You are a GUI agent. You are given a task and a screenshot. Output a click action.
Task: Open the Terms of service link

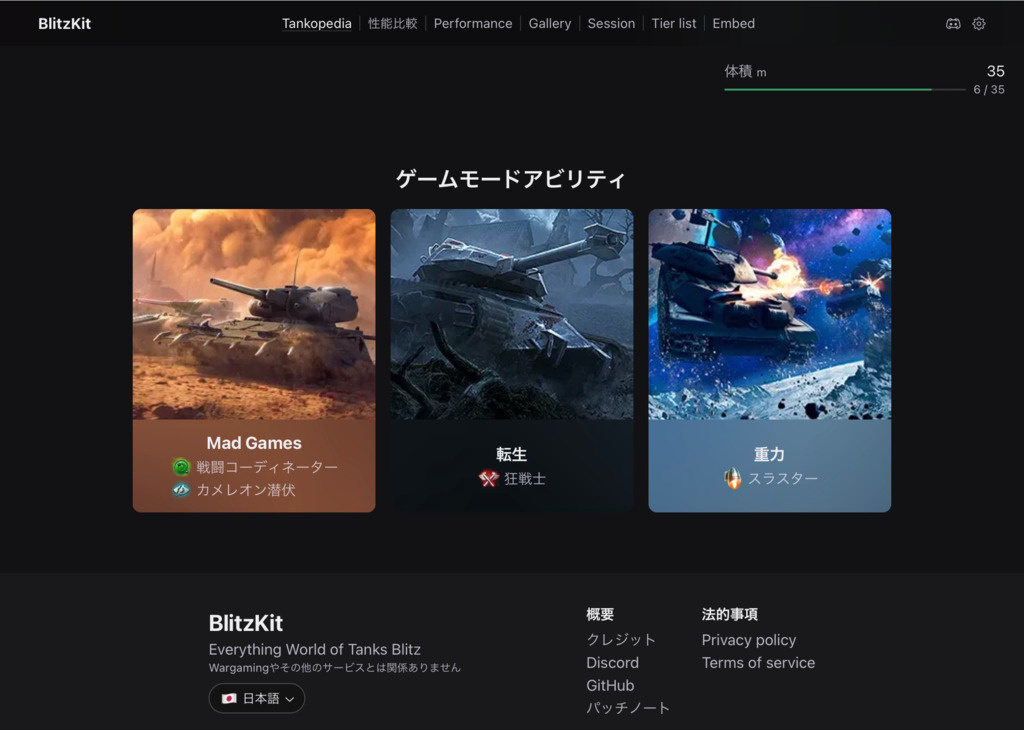point(758,663)
